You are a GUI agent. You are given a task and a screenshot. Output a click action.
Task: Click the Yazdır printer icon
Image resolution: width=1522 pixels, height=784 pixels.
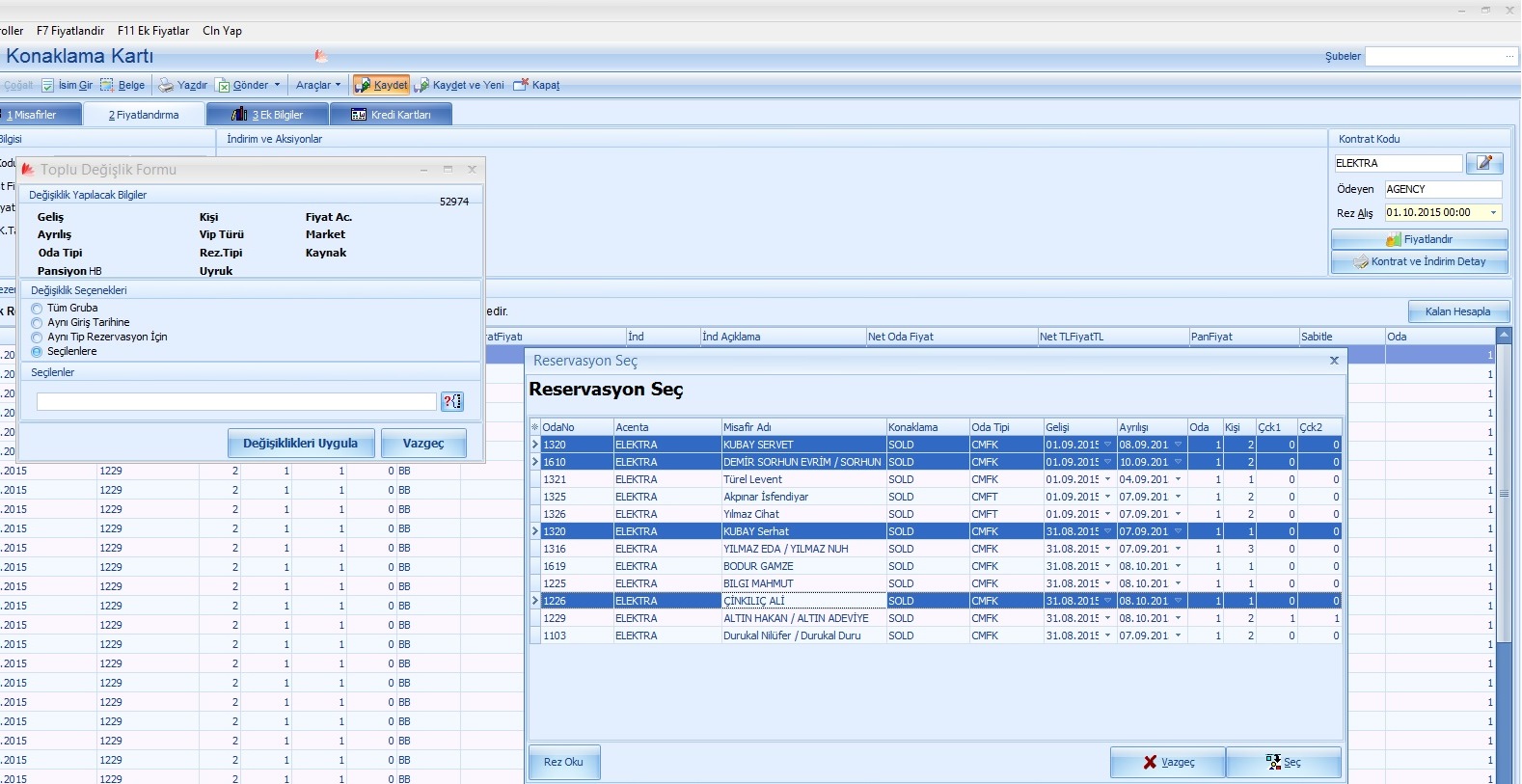[166, 86]
